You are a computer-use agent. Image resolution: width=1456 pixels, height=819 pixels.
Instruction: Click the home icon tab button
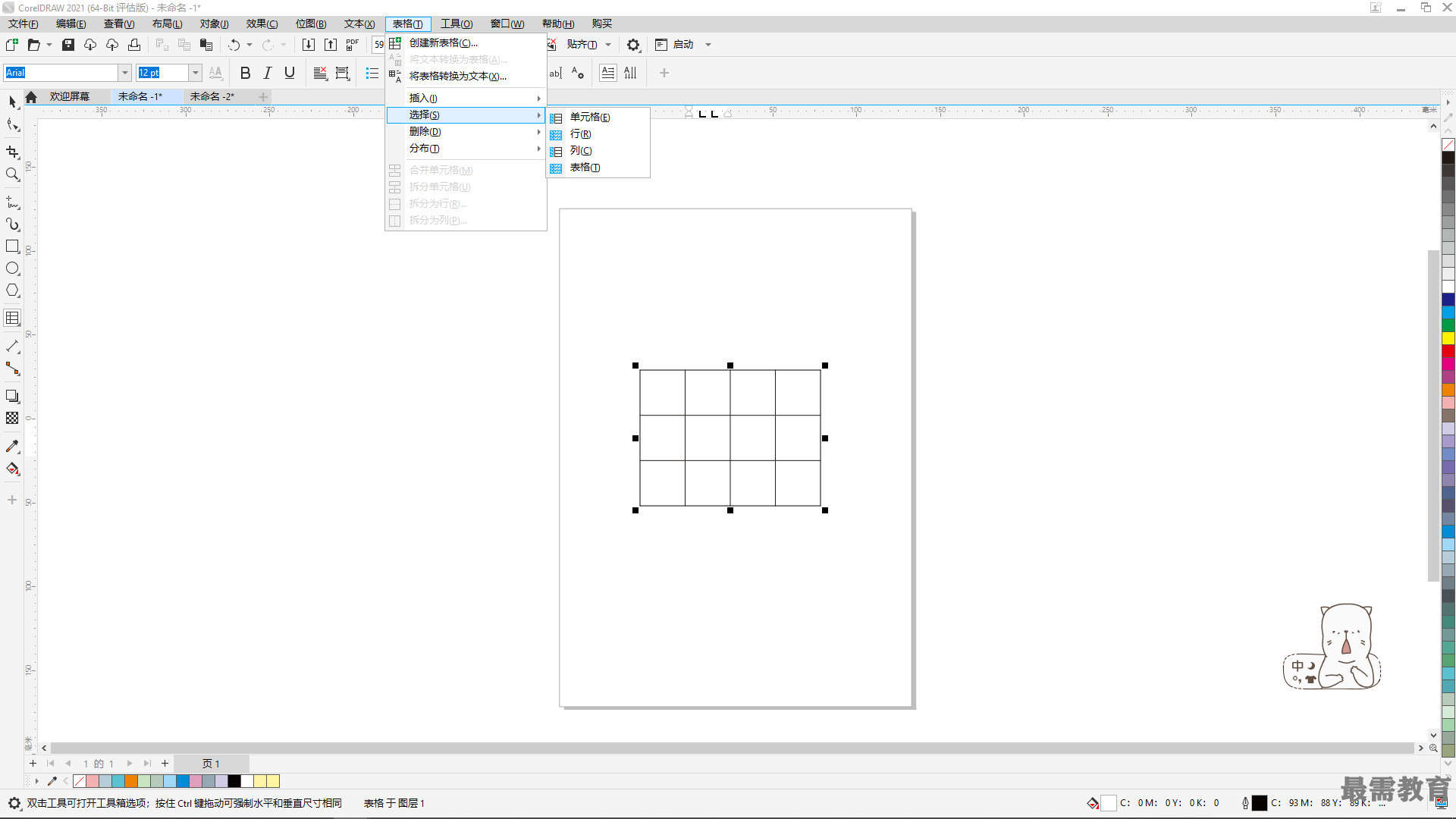click(31, 96)
